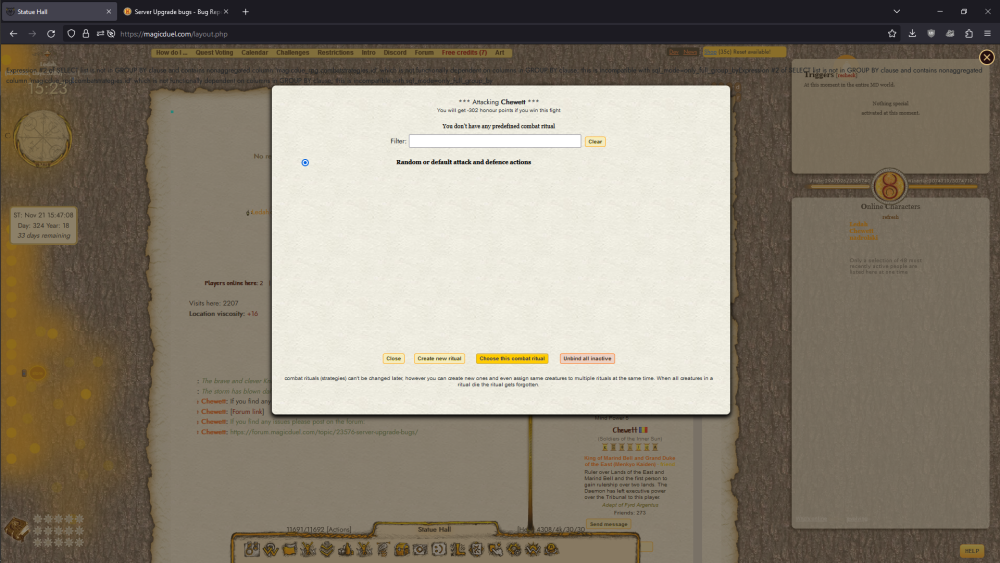Image resolution: width=1000 pixels, height=563 pixels.
Task: Clear the filter using the Clear button
Action: click(595, 142)
